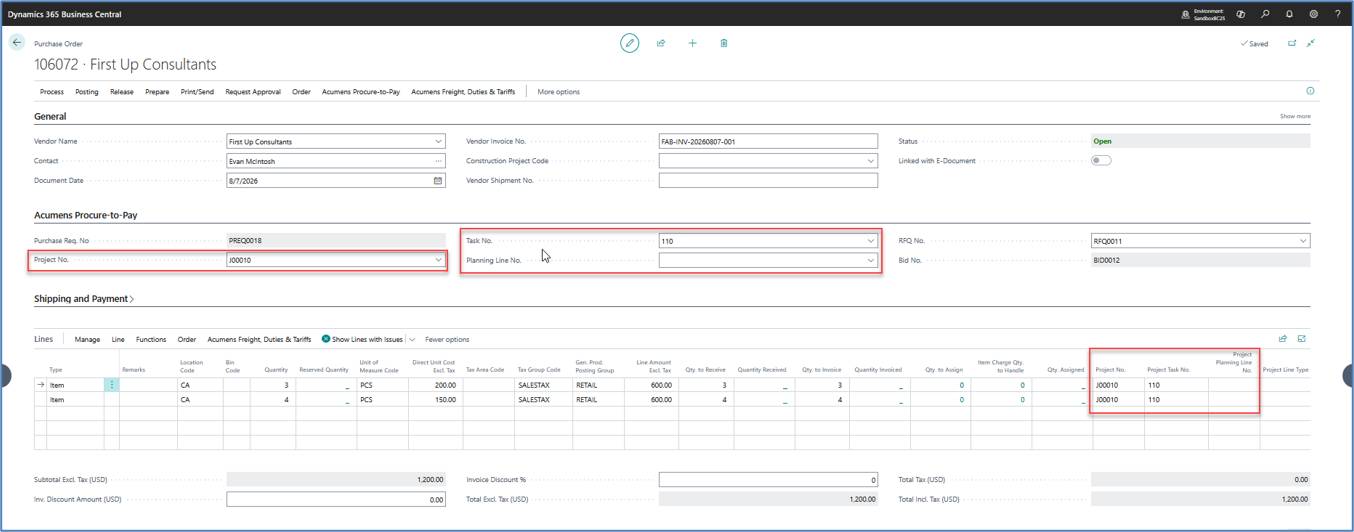This screenshot has height=532, width=1354.
Task: Open the Process menu
Action: (52, 91)
